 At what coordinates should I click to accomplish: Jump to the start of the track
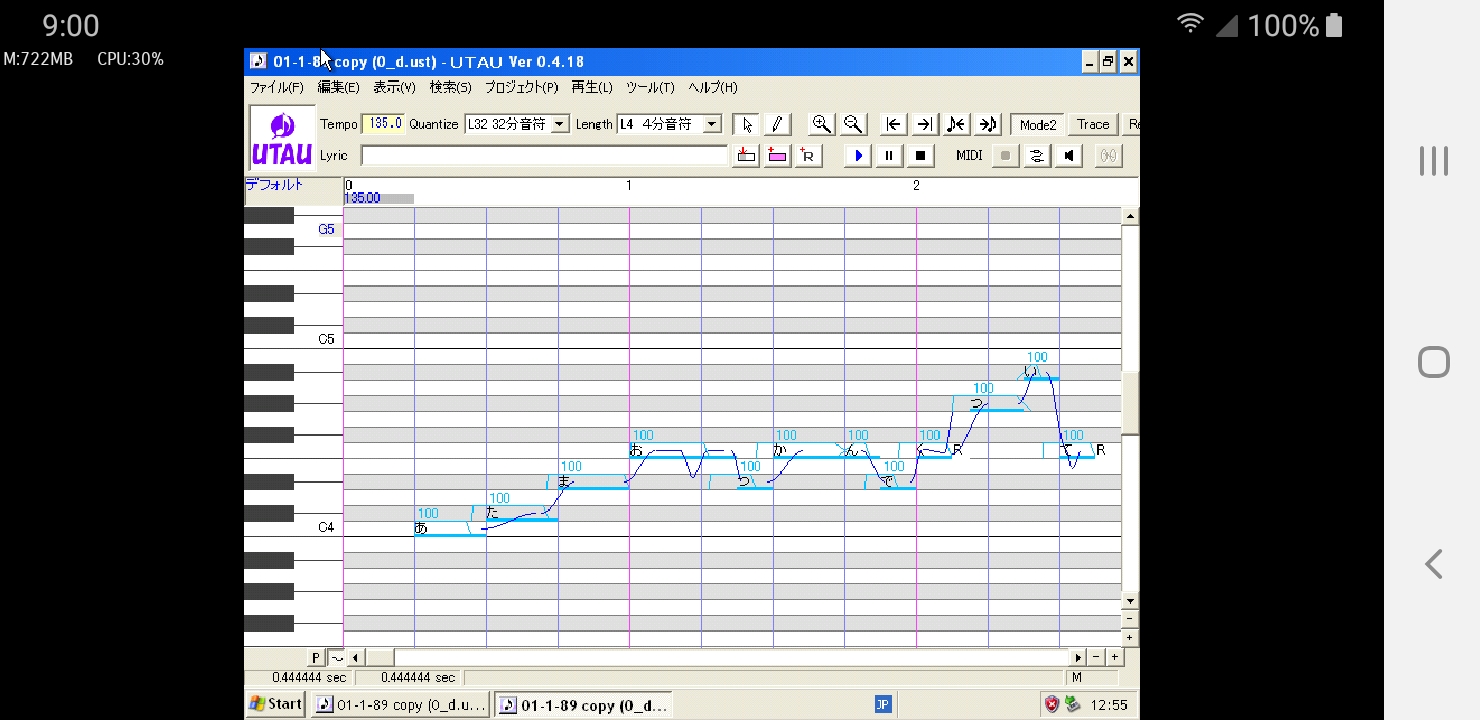coord(894,124)
